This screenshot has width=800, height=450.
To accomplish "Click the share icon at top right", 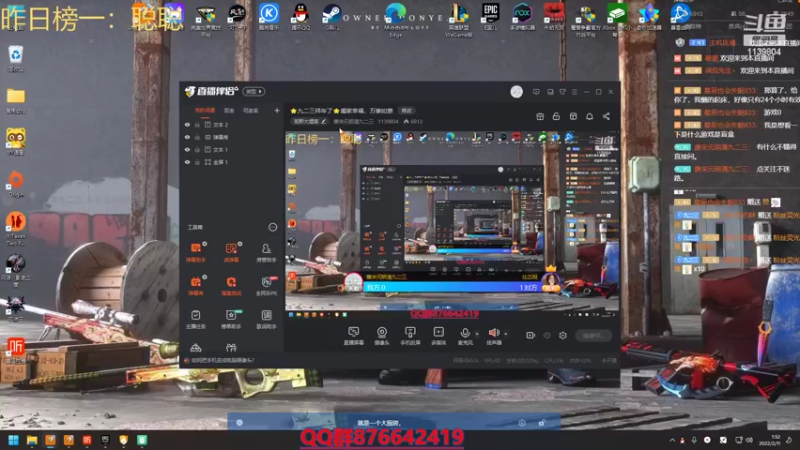I will click(606, 116).
